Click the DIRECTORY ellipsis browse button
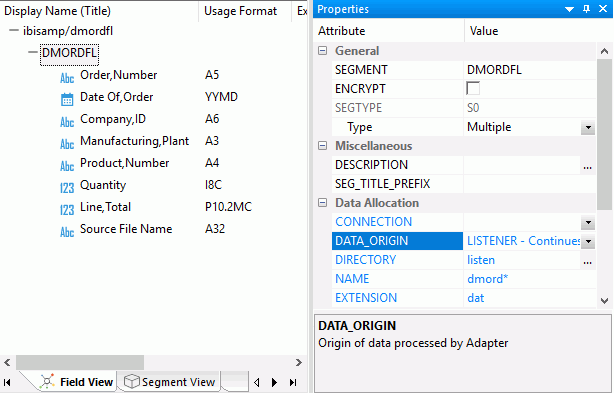The width and height of the screenshot is (614, 393). click(587, 261)
